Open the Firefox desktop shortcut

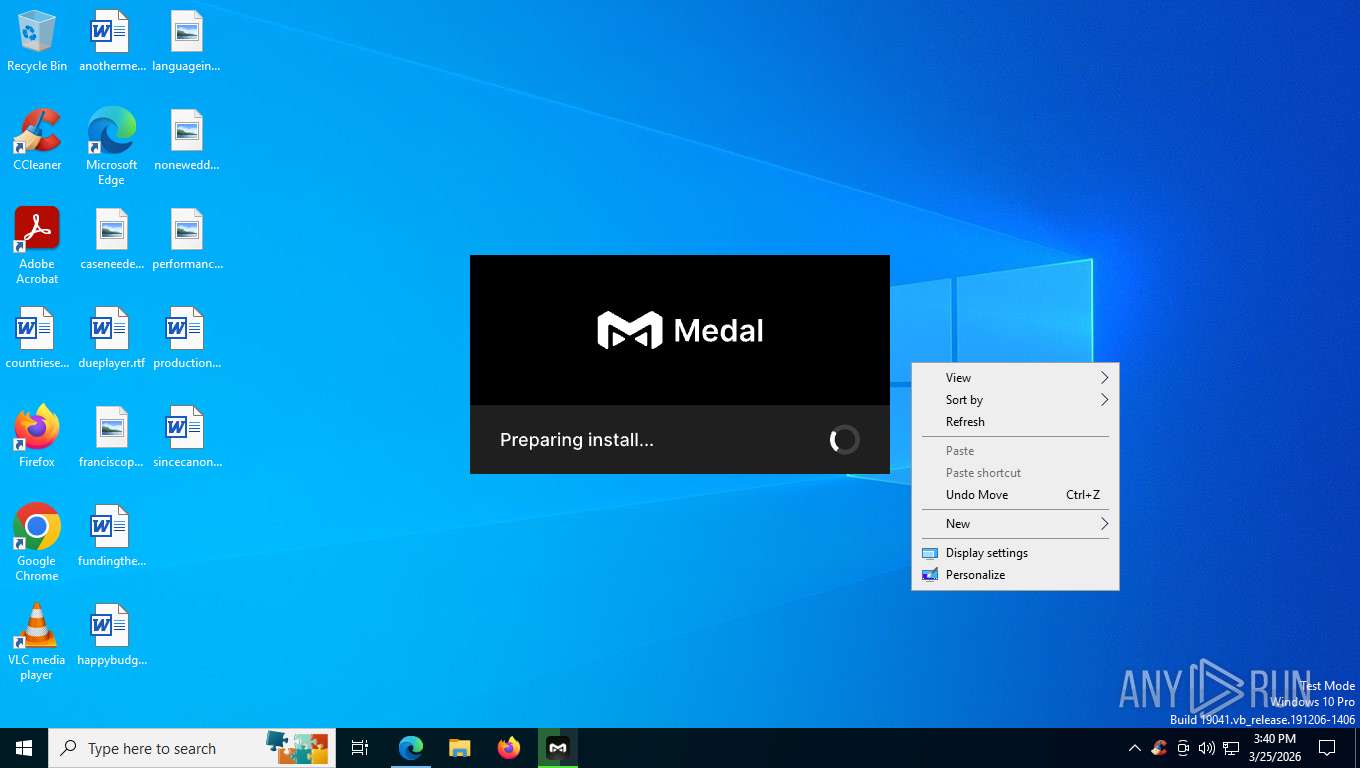coord(37,436)
